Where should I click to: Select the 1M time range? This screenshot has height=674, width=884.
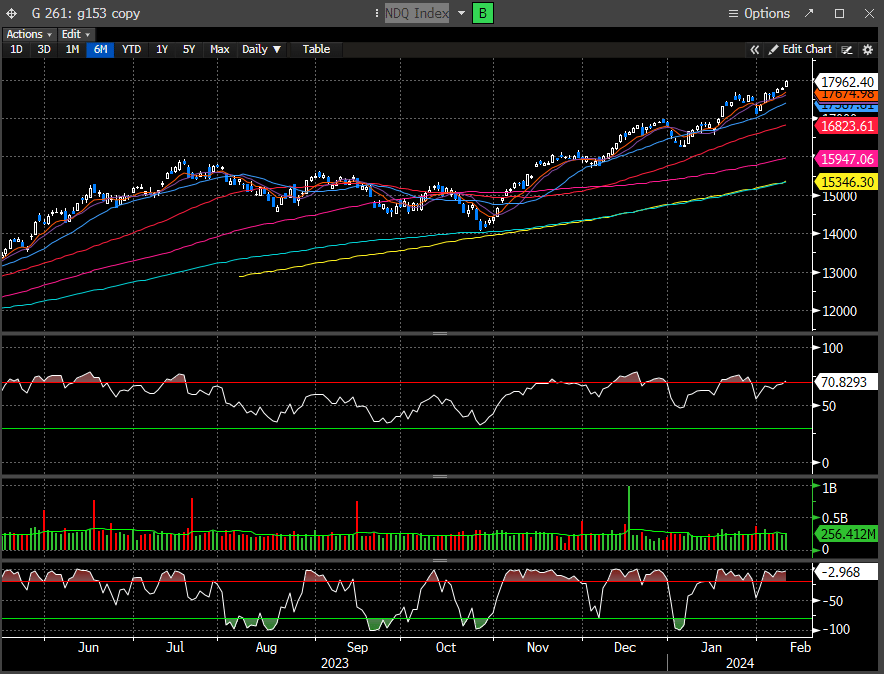pos(72,50)
